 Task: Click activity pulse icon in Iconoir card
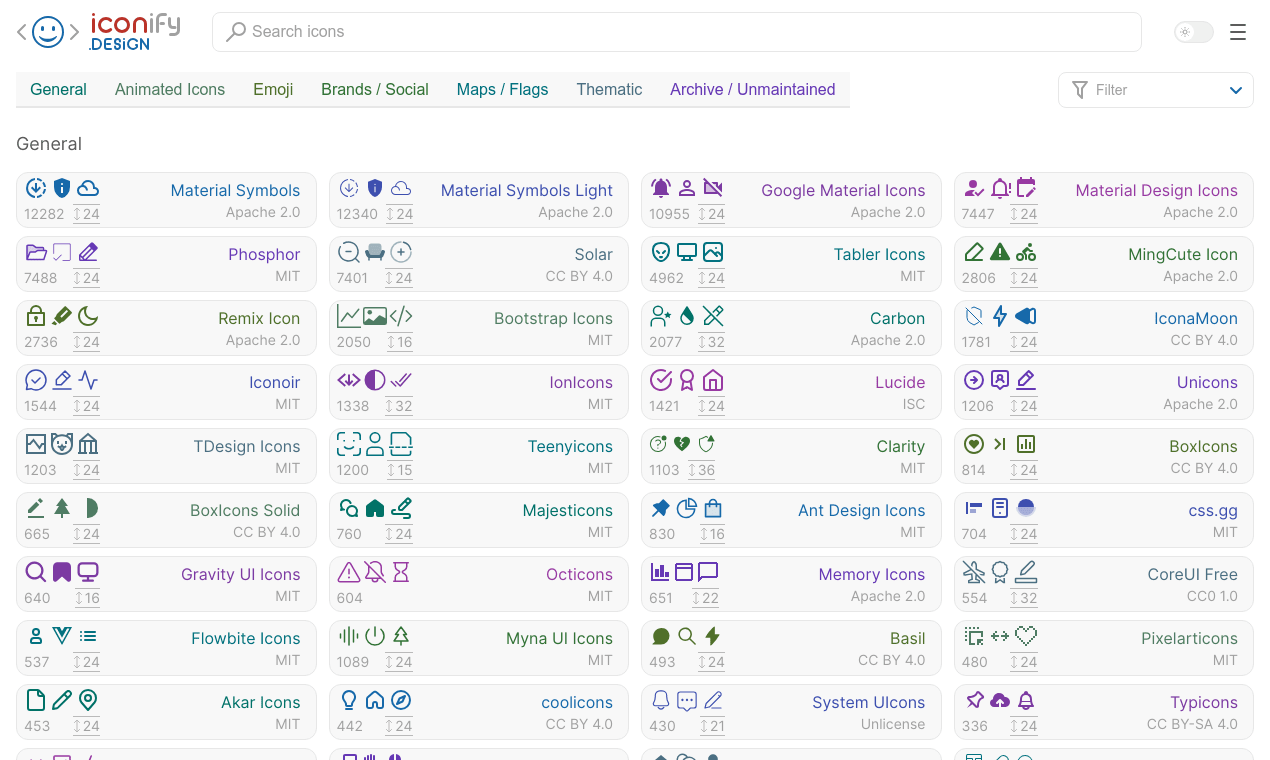point(88,380)
